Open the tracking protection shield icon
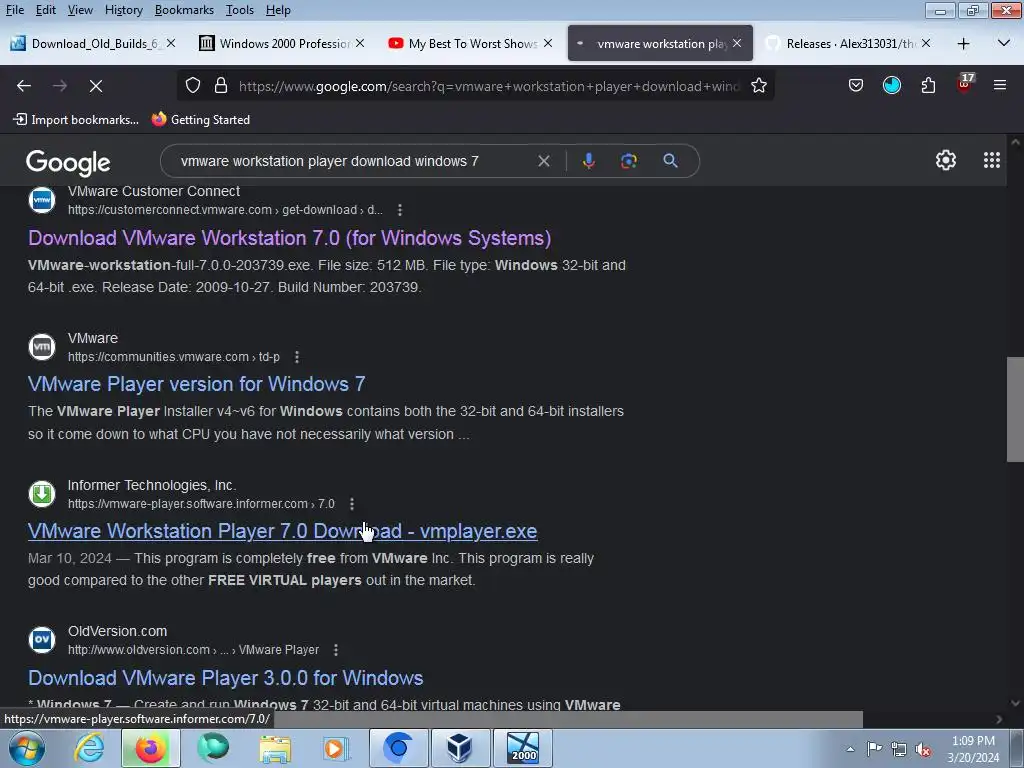 pos(193,86)
